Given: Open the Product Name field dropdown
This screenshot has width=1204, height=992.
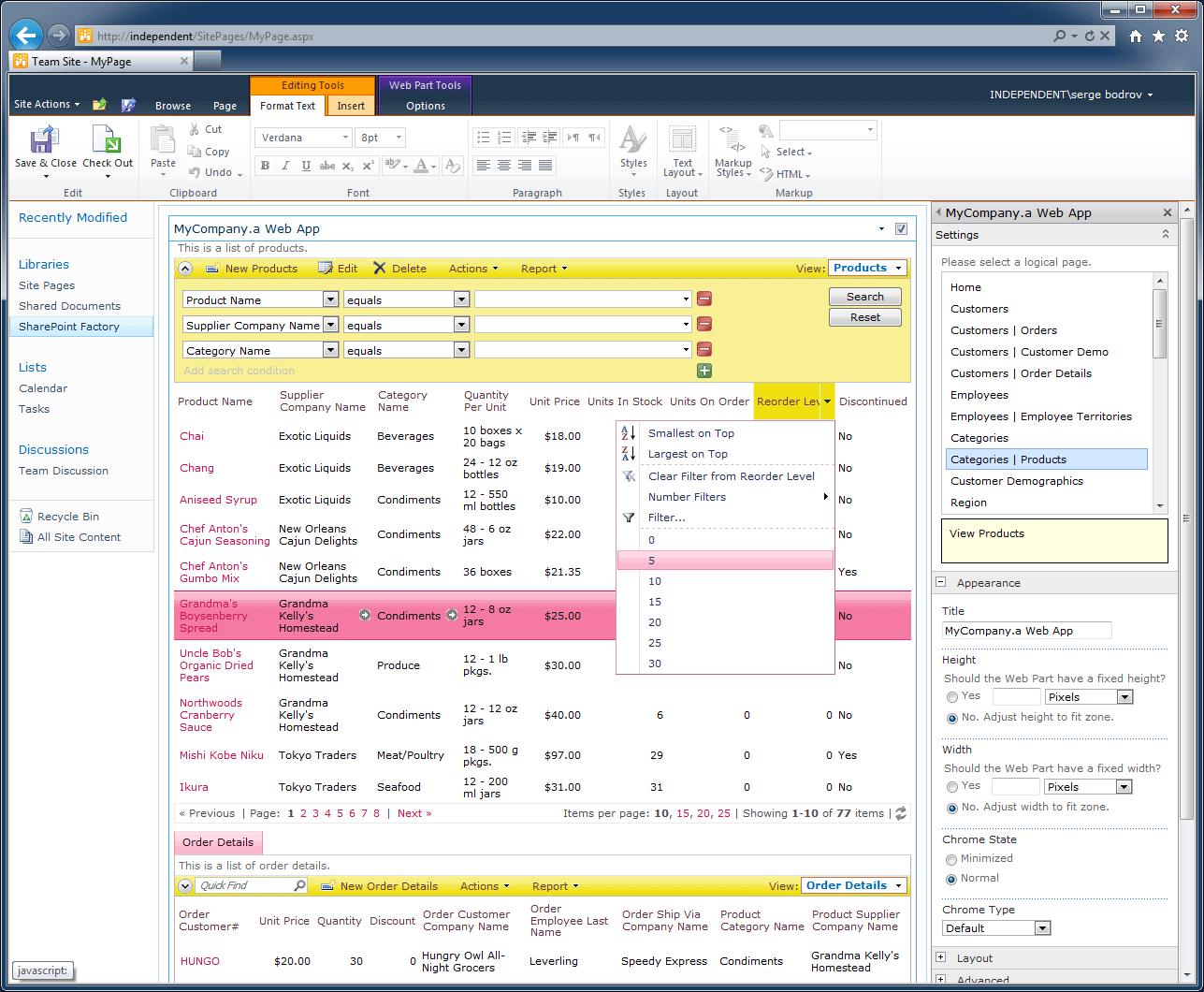Looking at the screenshot, I should (x=330, y=299).
